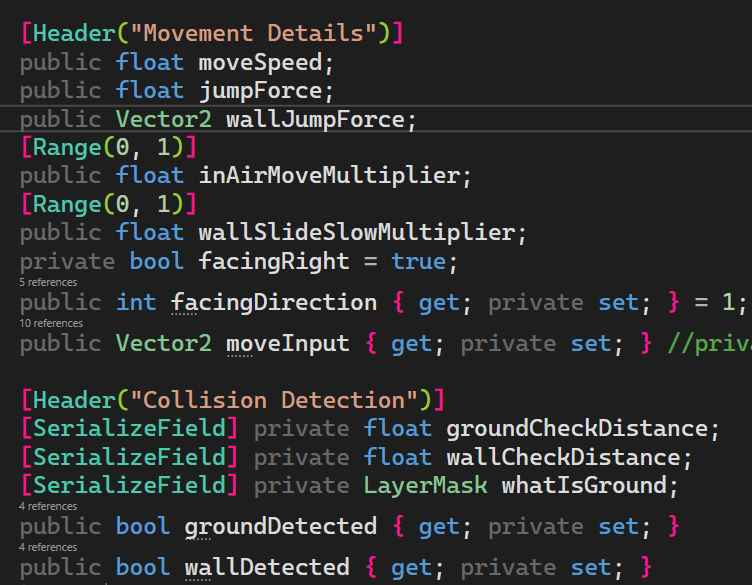Click SerializeField attribute on wallCheckDistance line
The image size is (752, 585).
[x=129, y=457]
